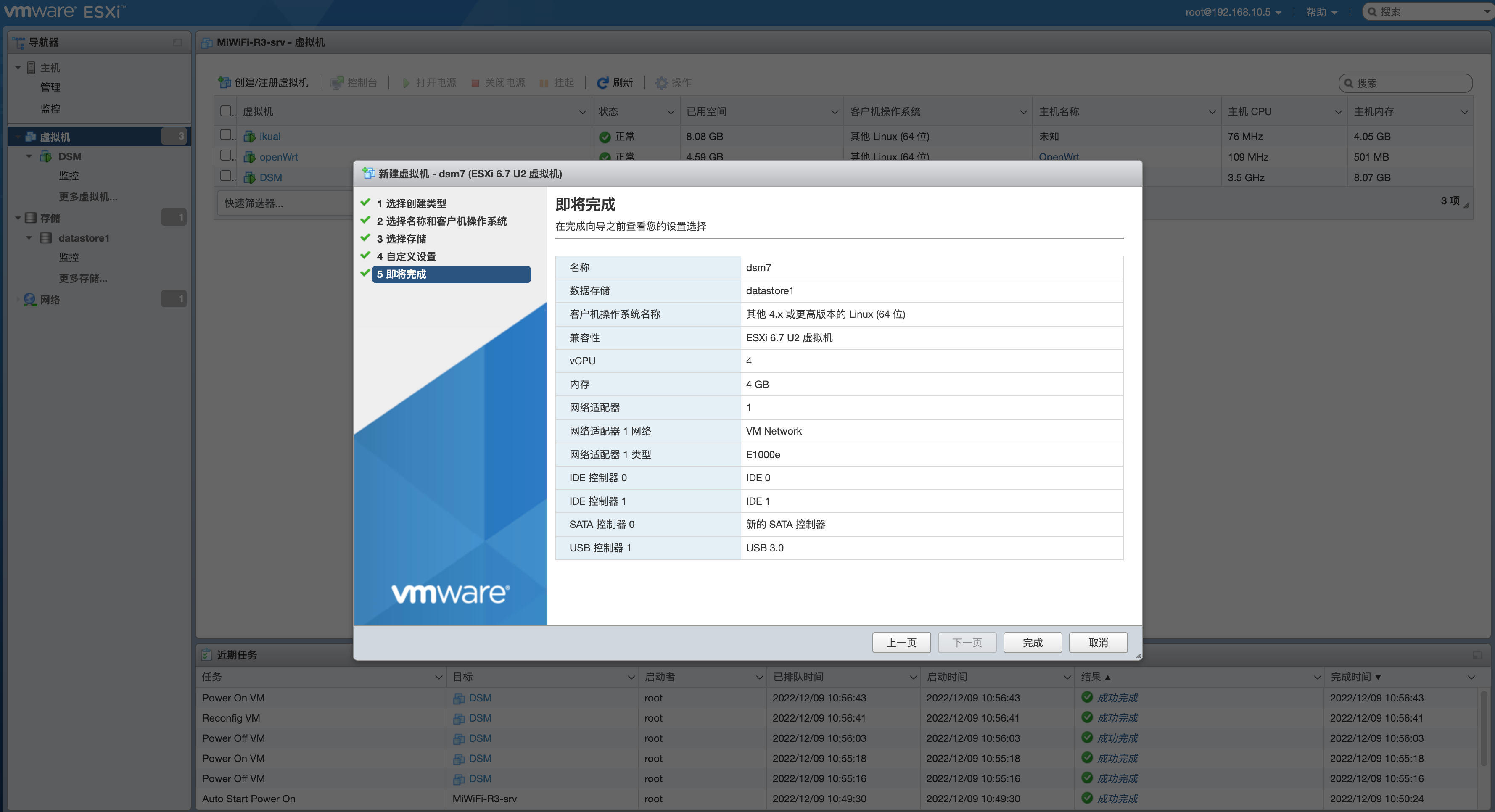This screenshot has height=812, width=1495.
Task: Minimize the navigator (导航器) panel icon
Action: (177, 42)
